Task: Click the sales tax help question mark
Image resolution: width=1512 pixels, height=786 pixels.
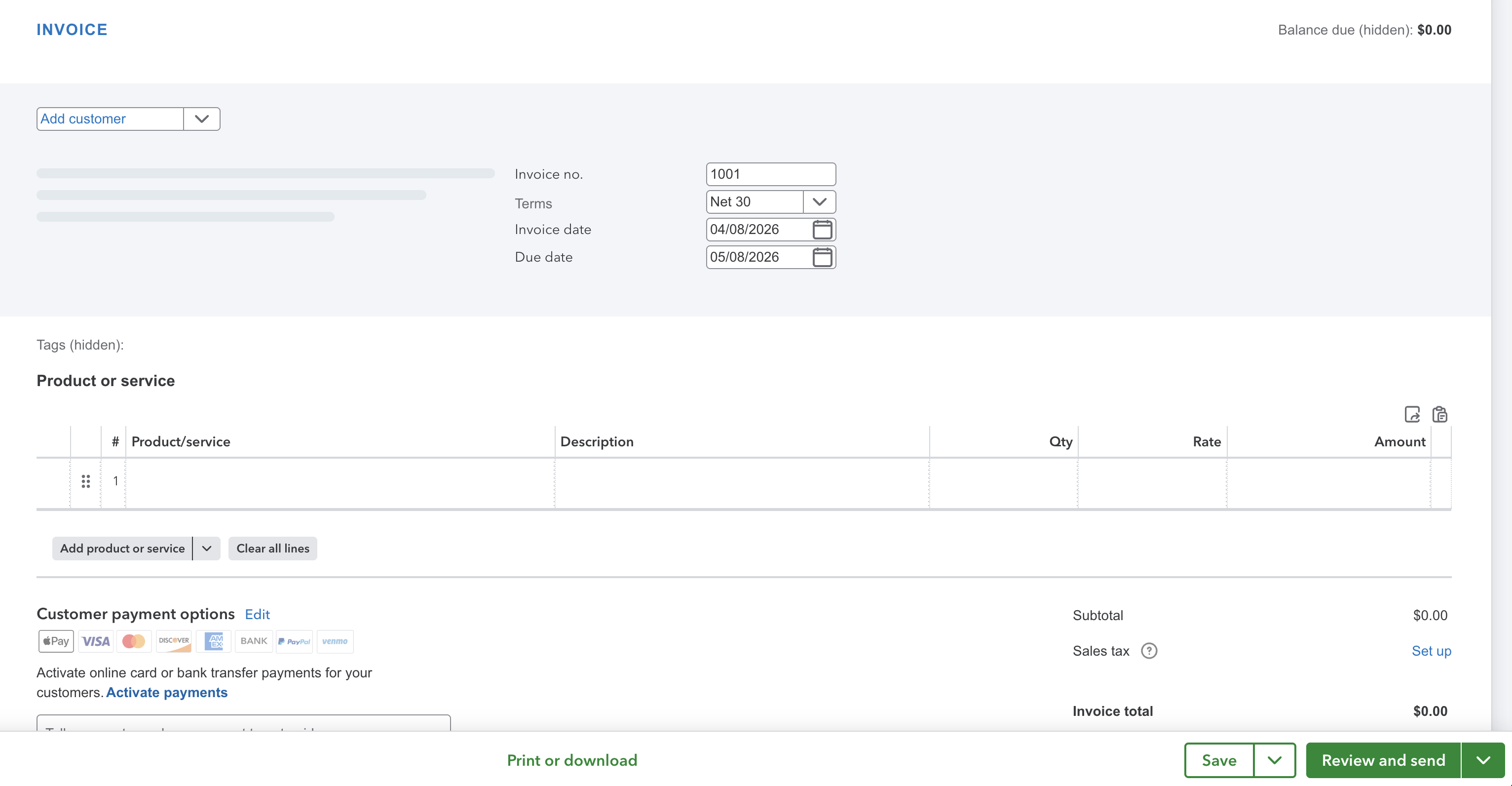Action: point(1149,650)
